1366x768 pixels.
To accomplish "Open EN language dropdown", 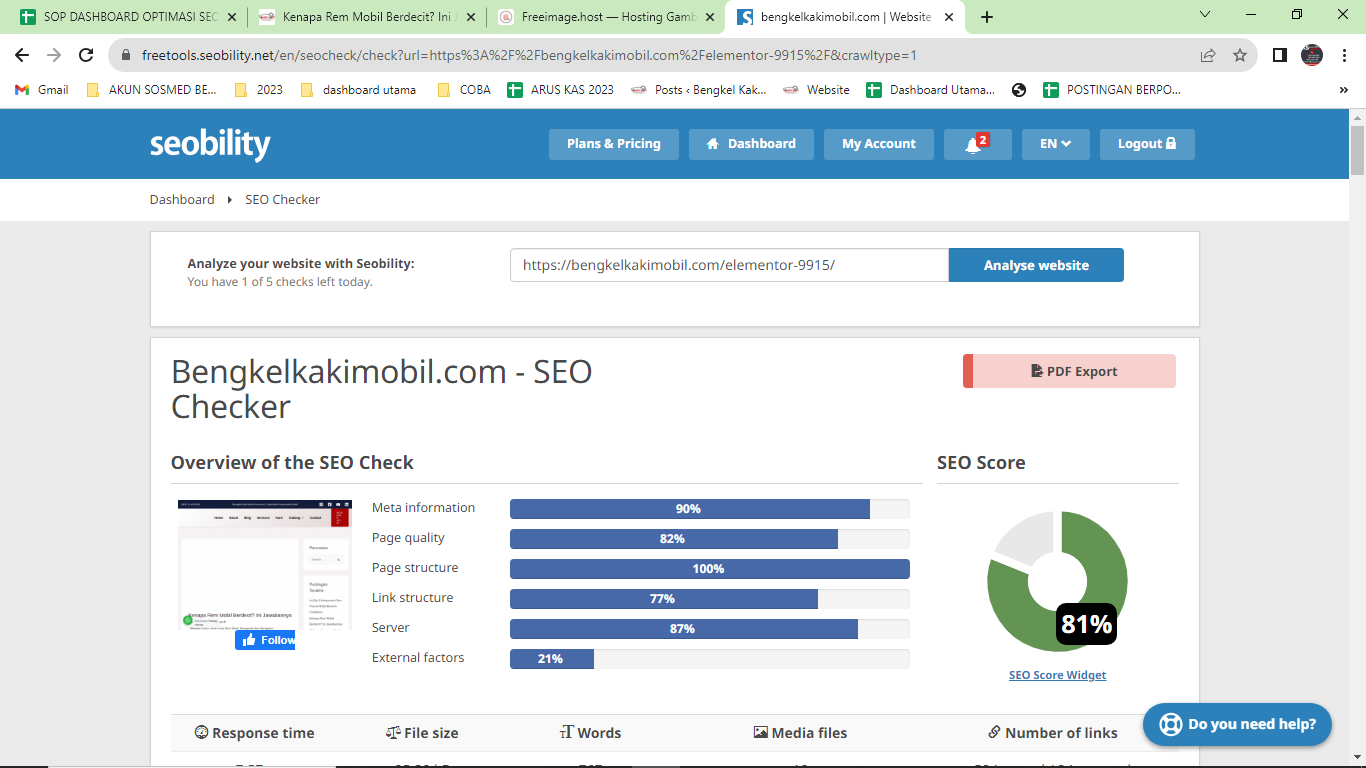I will tap(1056, 144).
